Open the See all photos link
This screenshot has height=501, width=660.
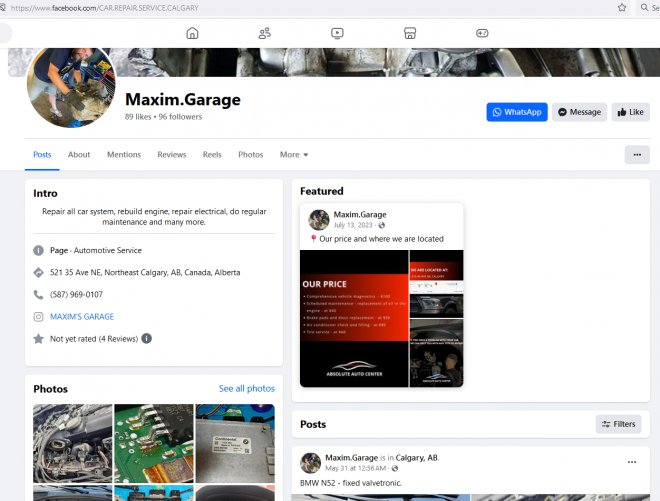tap(246, 388)
